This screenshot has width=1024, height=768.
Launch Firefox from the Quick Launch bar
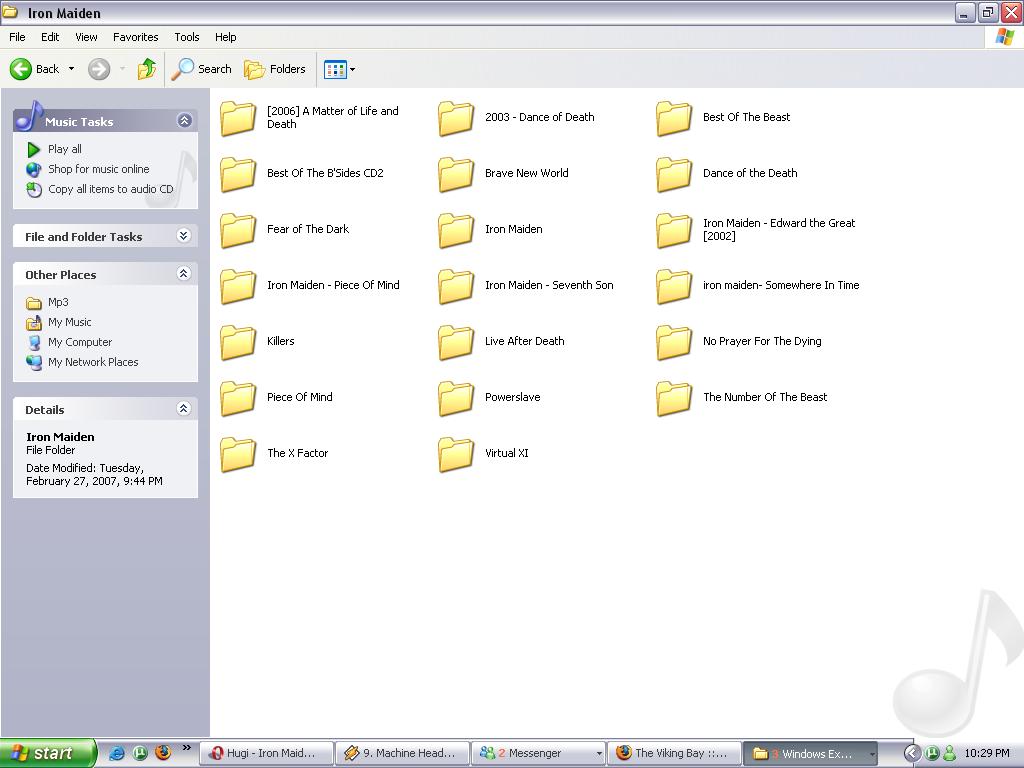click(x=163, y=753)
